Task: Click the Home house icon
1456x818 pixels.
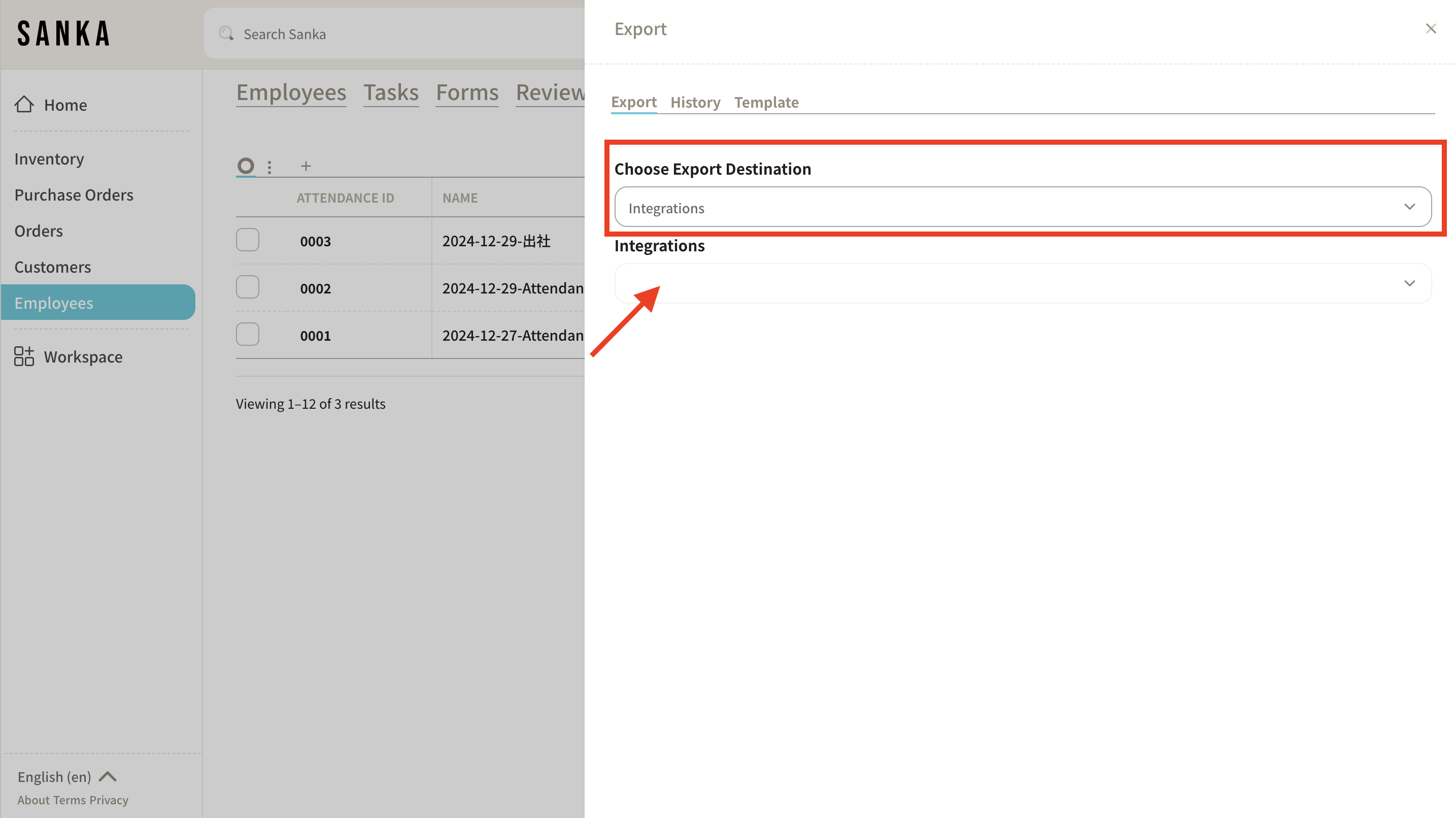Action: [24, 105]
